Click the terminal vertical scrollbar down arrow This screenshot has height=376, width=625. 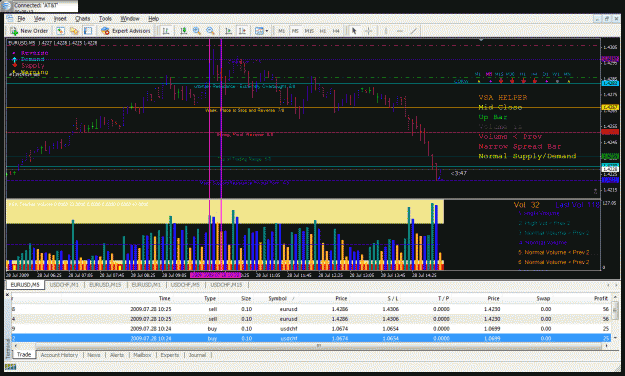(615, 338)
